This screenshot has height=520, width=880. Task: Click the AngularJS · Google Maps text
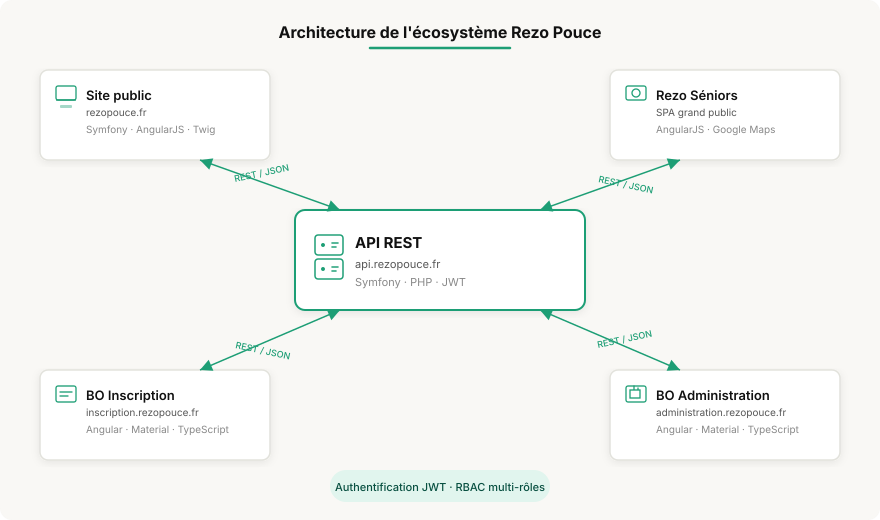715,130
